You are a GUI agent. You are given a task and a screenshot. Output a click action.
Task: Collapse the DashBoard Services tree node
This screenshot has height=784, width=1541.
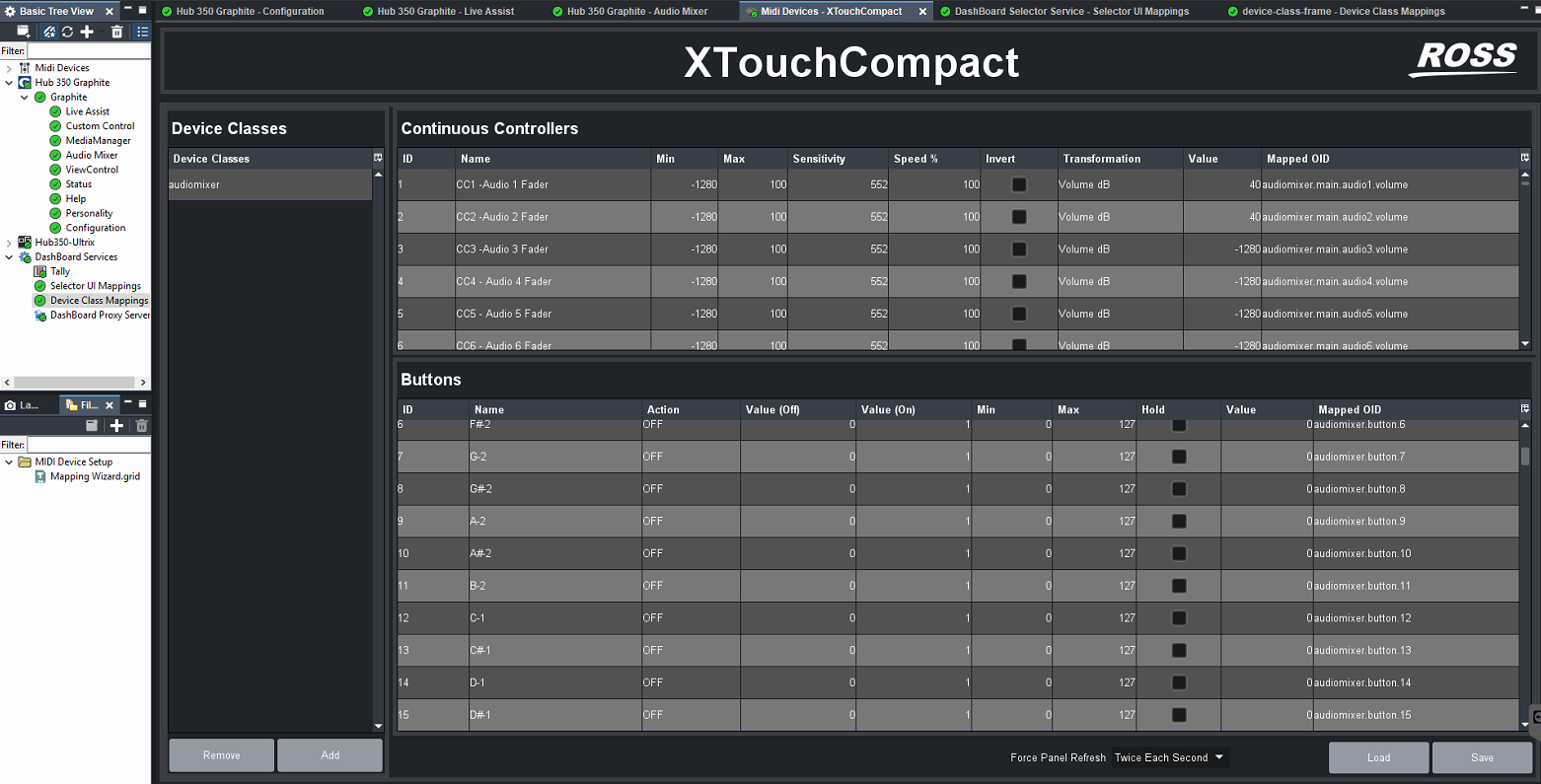9,257
